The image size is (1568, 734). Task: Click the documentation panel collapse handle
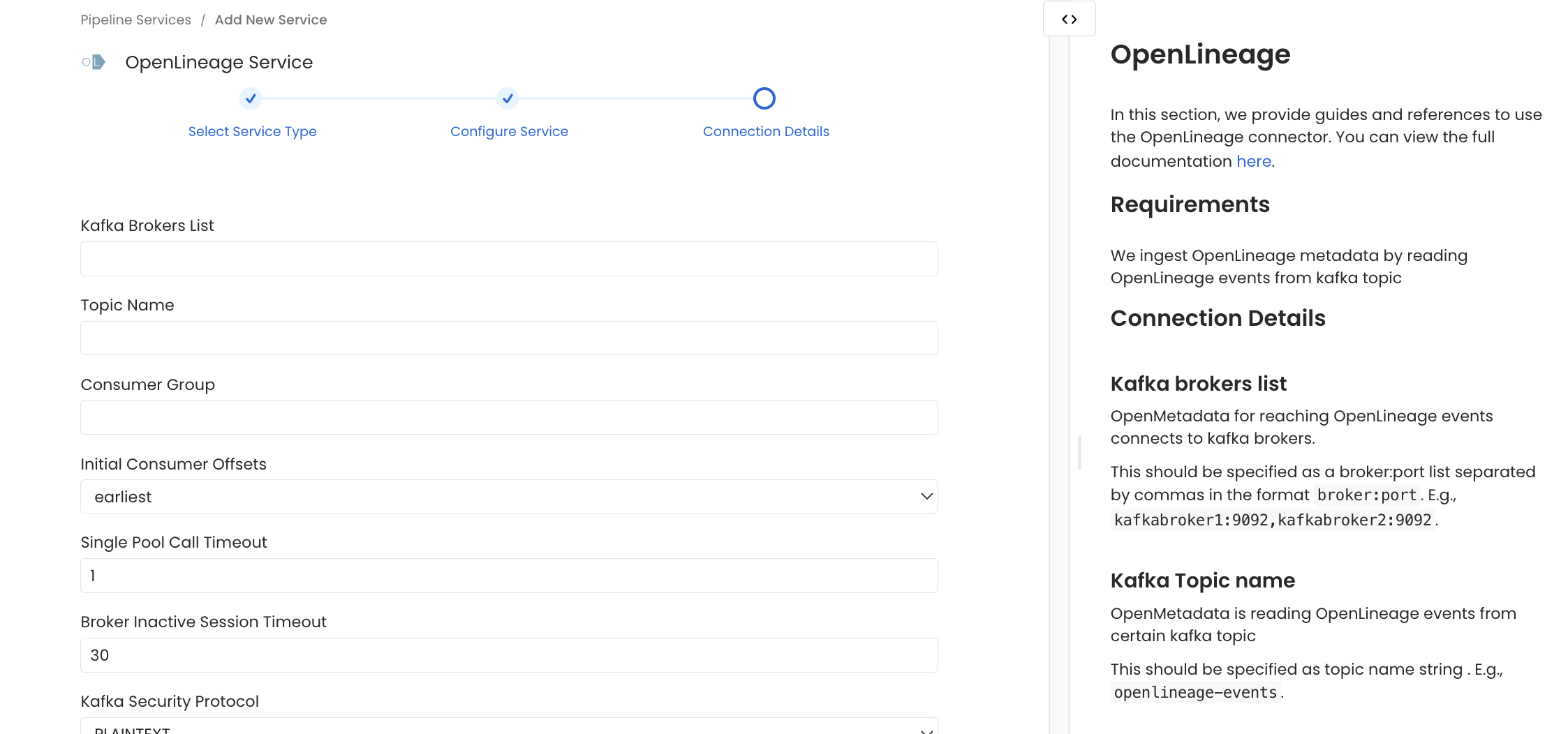click(1079, 452)
